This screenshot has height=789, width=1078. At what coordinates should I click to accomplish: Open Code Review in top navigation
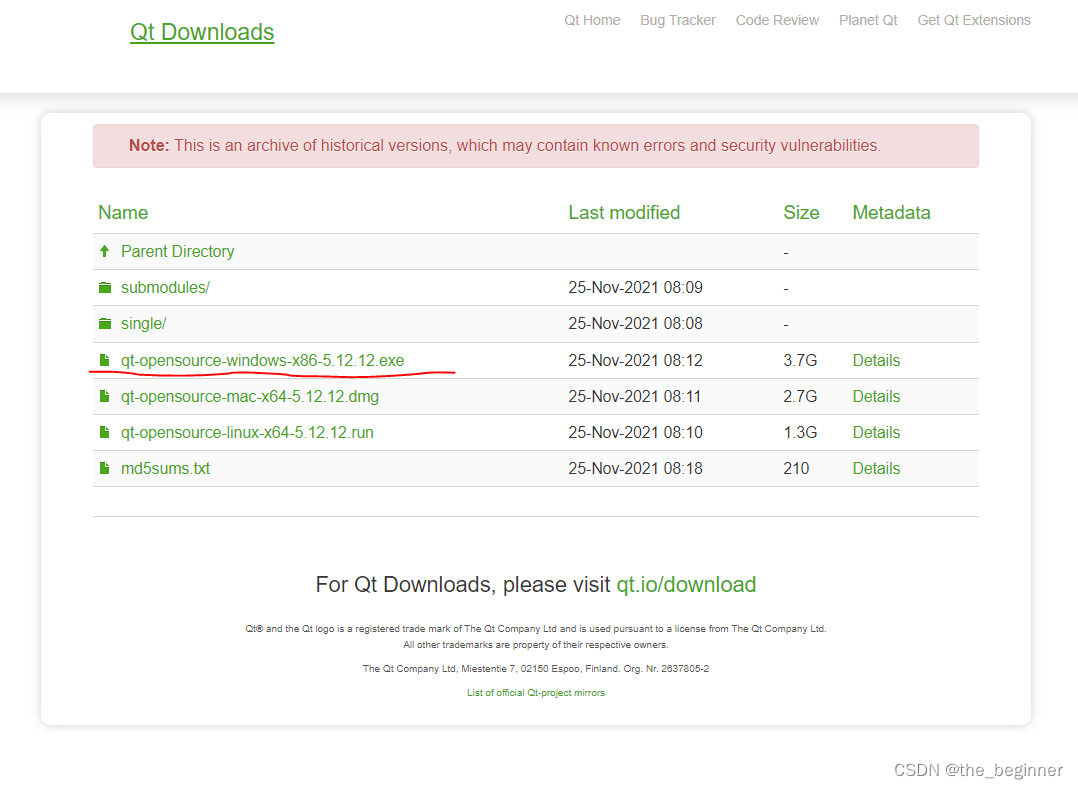pyautogui.click(x=777, y=21)
